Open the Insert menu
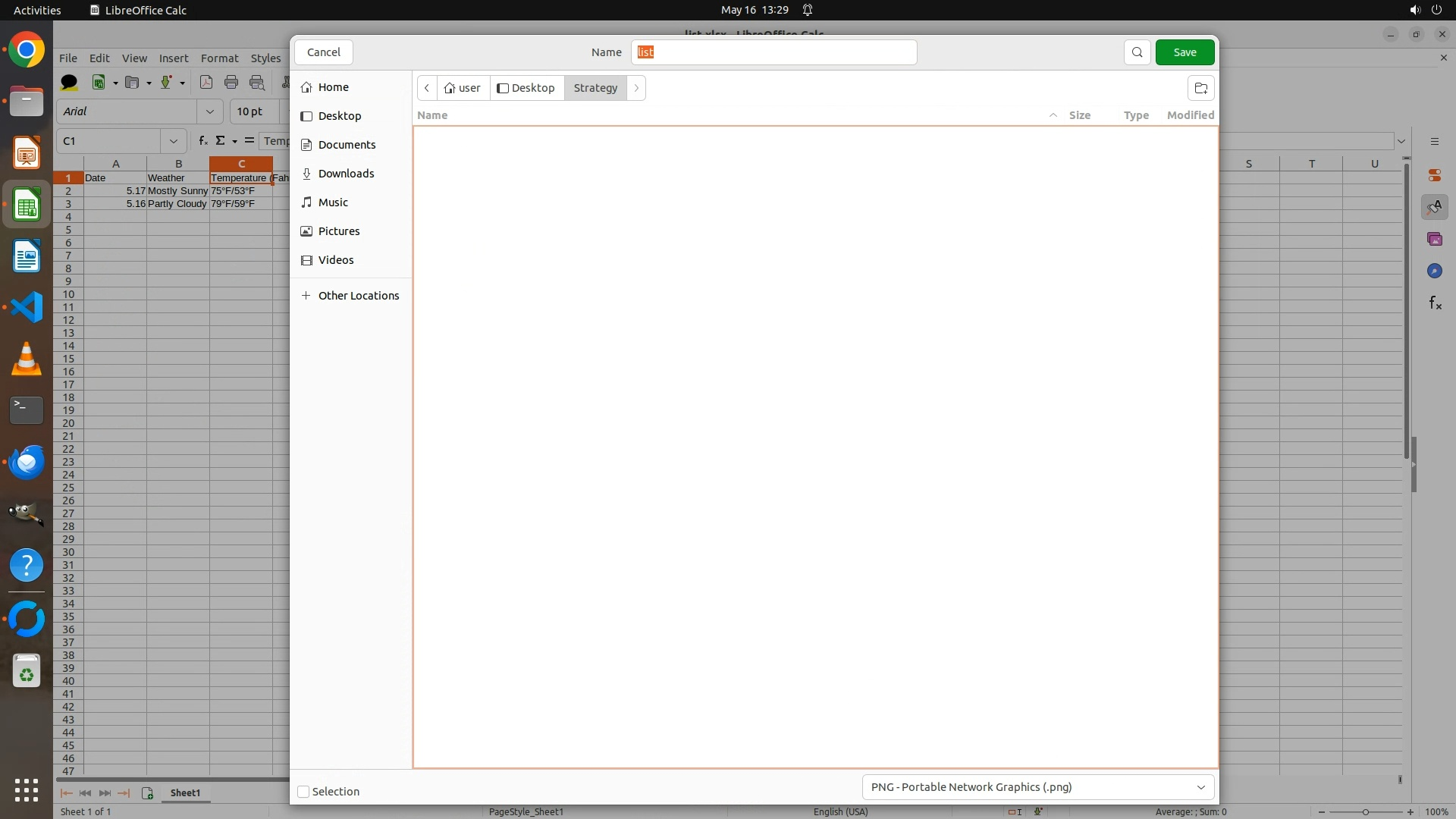 point(173,58)
